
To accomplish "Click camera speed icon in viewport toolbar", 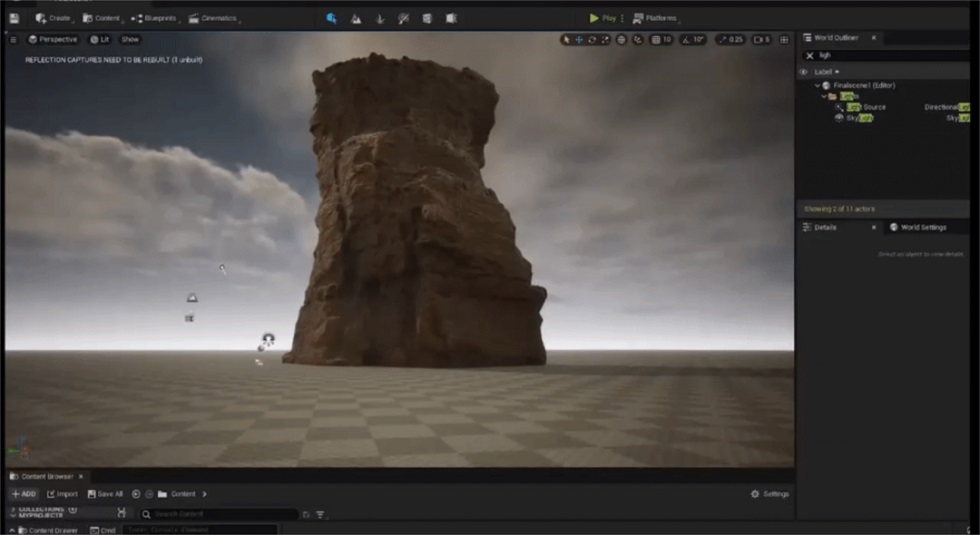I will click(x=761, y=39).
